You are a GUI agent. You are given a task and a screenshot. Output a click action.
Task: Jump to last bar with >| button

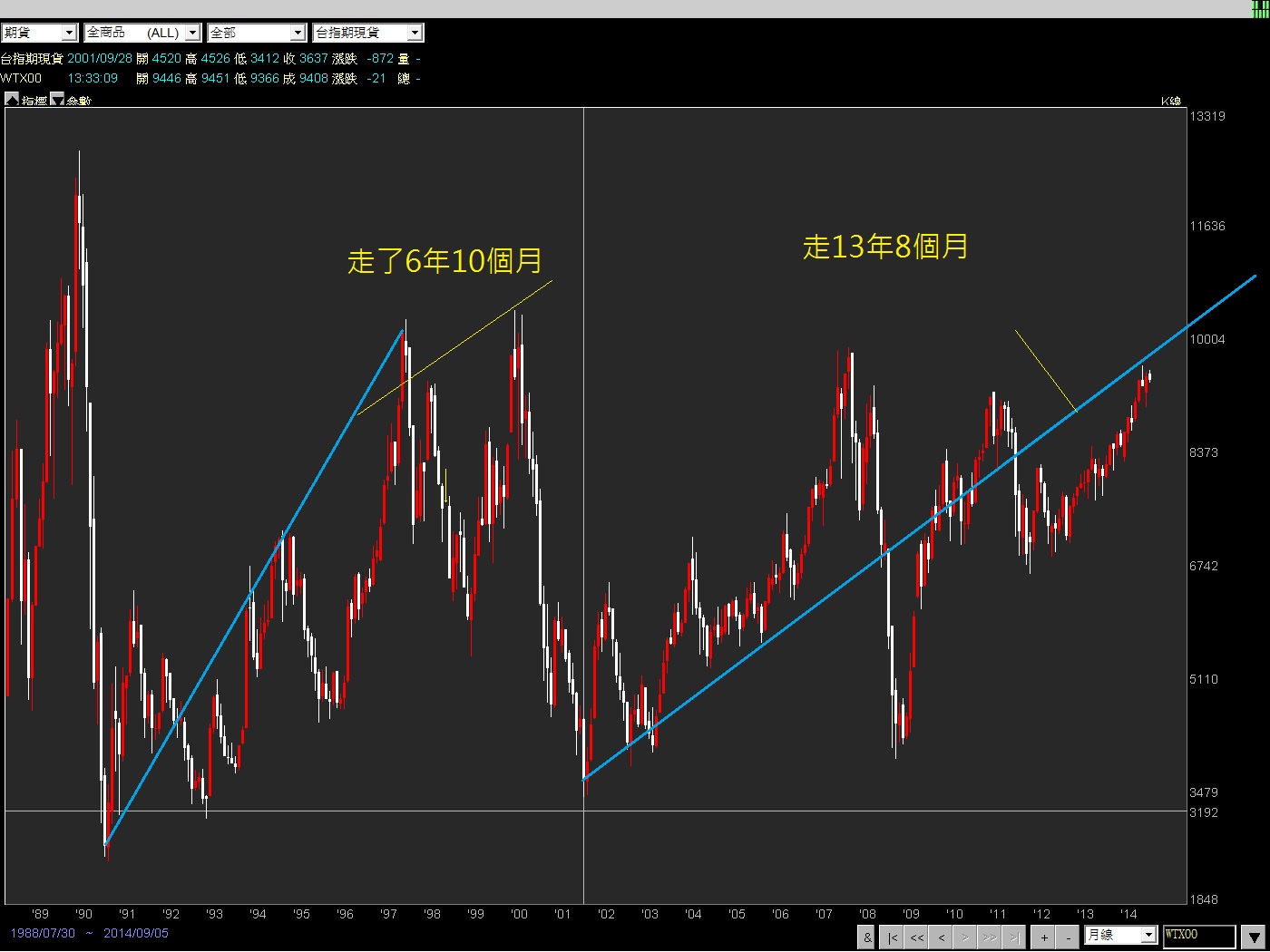click(1014, 937)
